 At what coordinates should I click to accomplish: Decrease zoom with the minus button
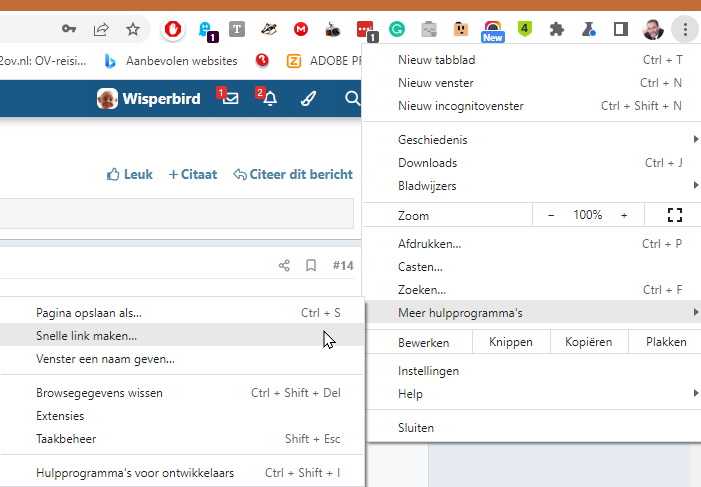550,215
